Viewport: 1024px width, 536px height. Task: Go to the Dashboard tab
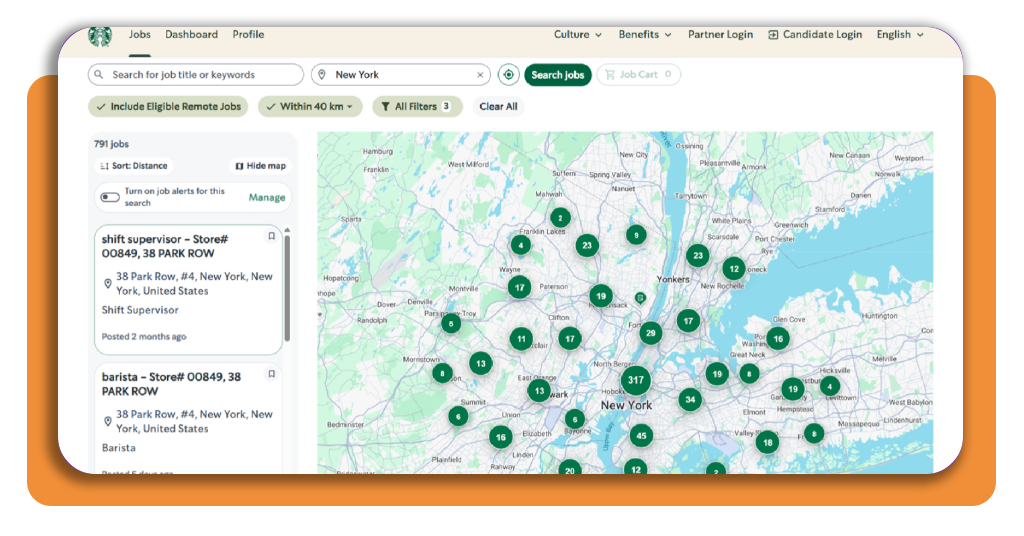point(191,35)
